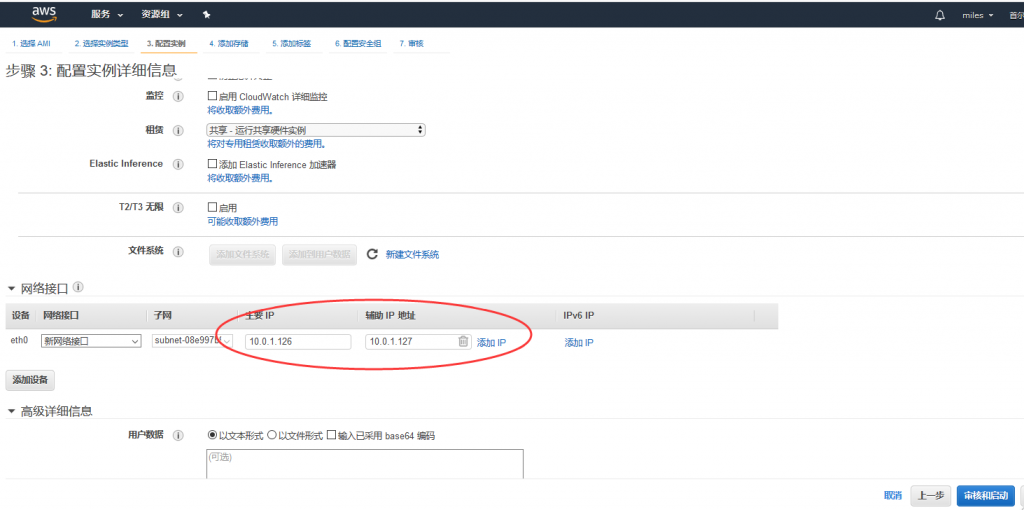The width and height of the screenshot is (1024, 510).
Task: Click the 主要 IP field with 10.0.1.126
Action: pos(298,342)
